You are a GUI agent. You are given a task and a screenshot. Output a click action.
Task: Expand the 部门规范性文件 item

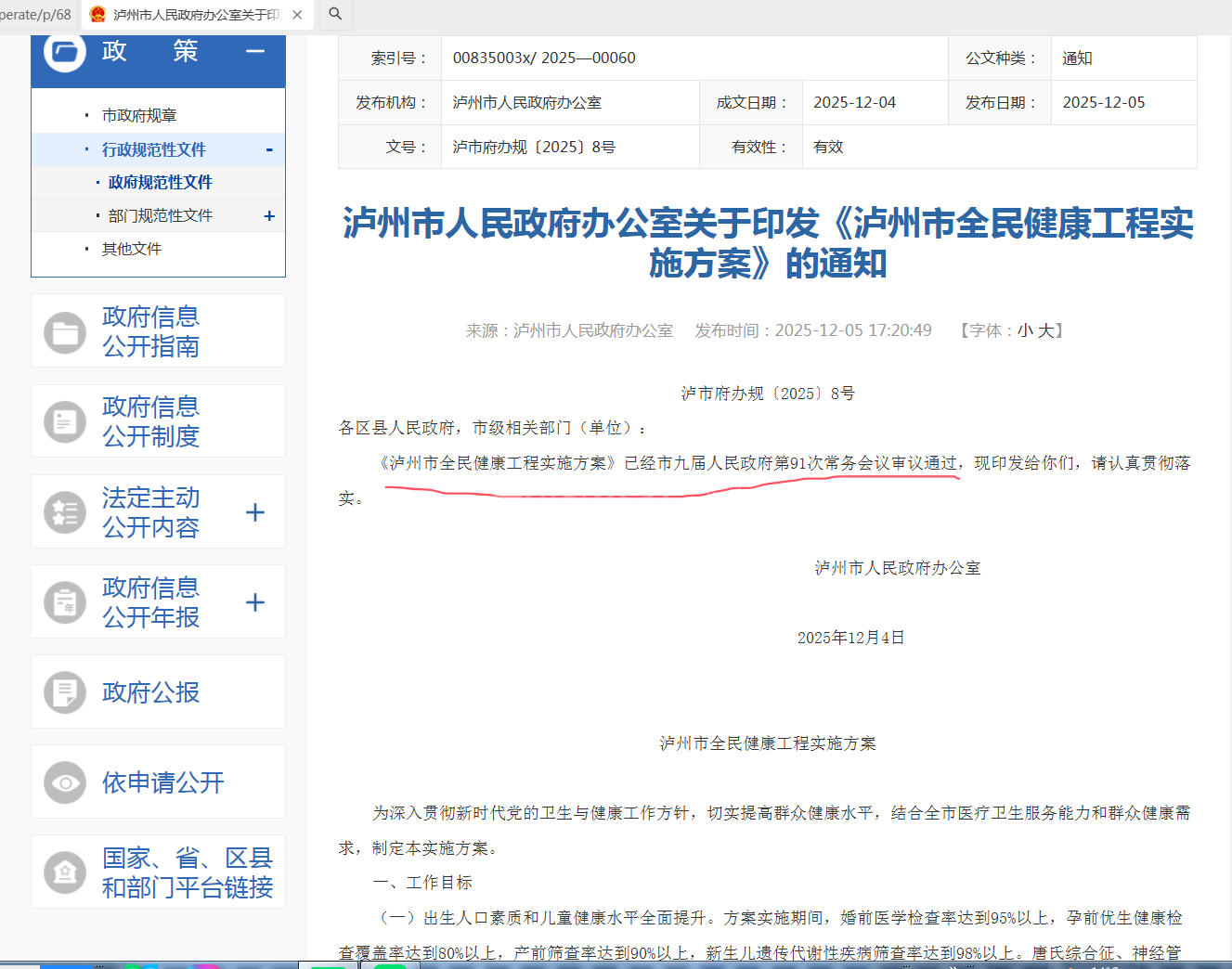pos(269,215)
